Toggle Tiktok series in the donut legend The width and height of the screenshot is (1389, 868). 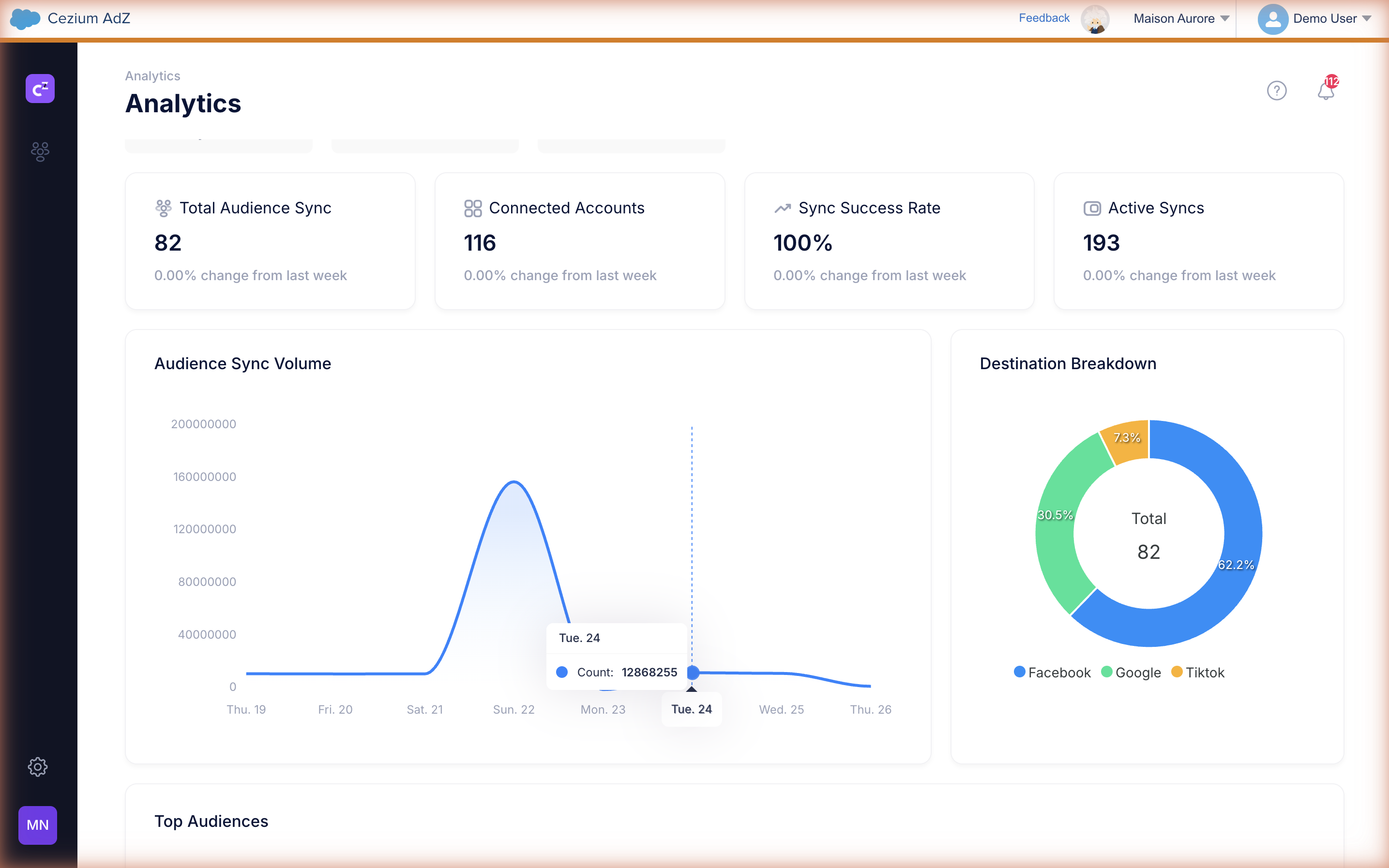tap(1198, 672)
